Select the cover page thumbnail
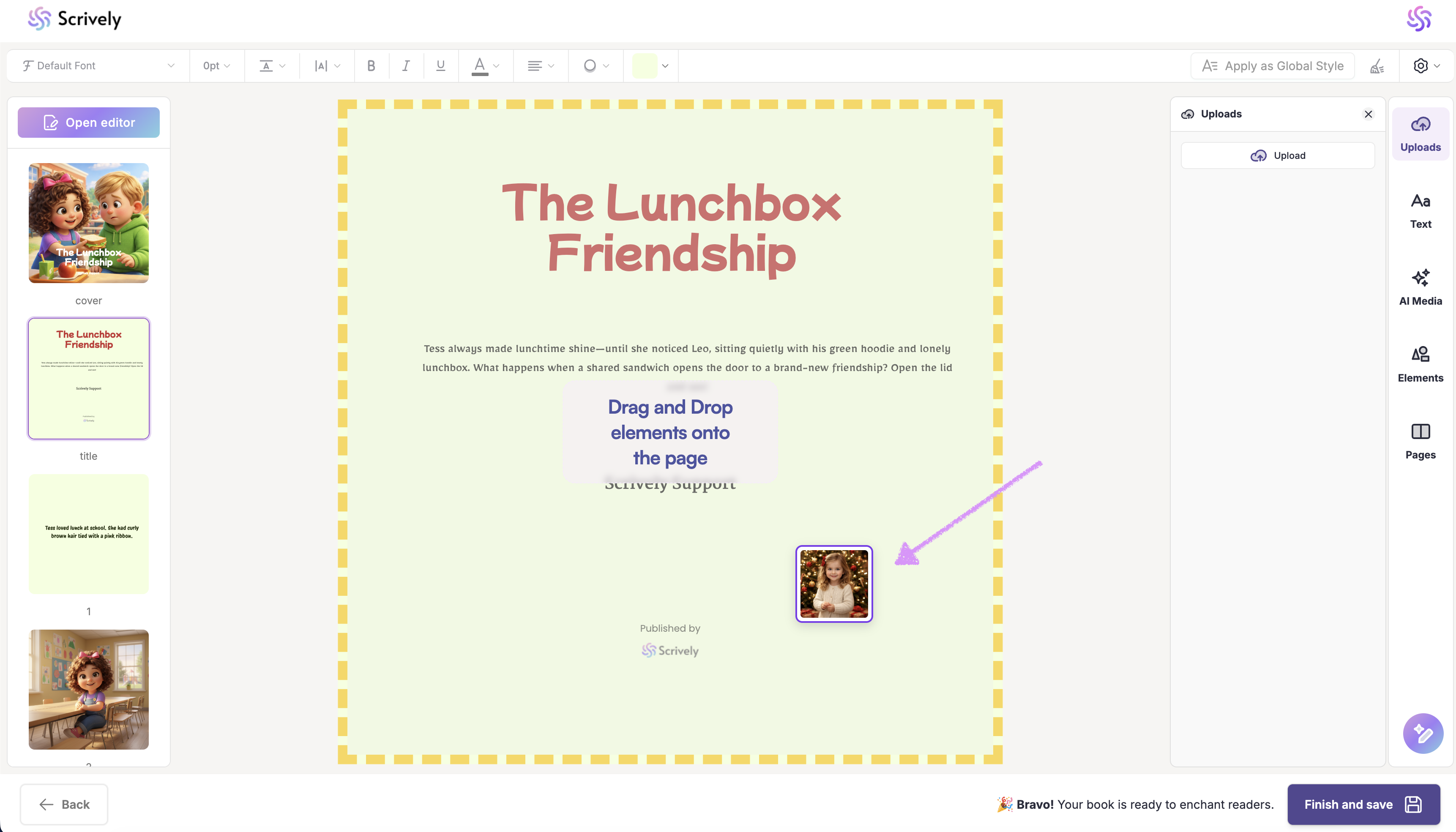Screen dimensions: 1456x832 [89, 223]
